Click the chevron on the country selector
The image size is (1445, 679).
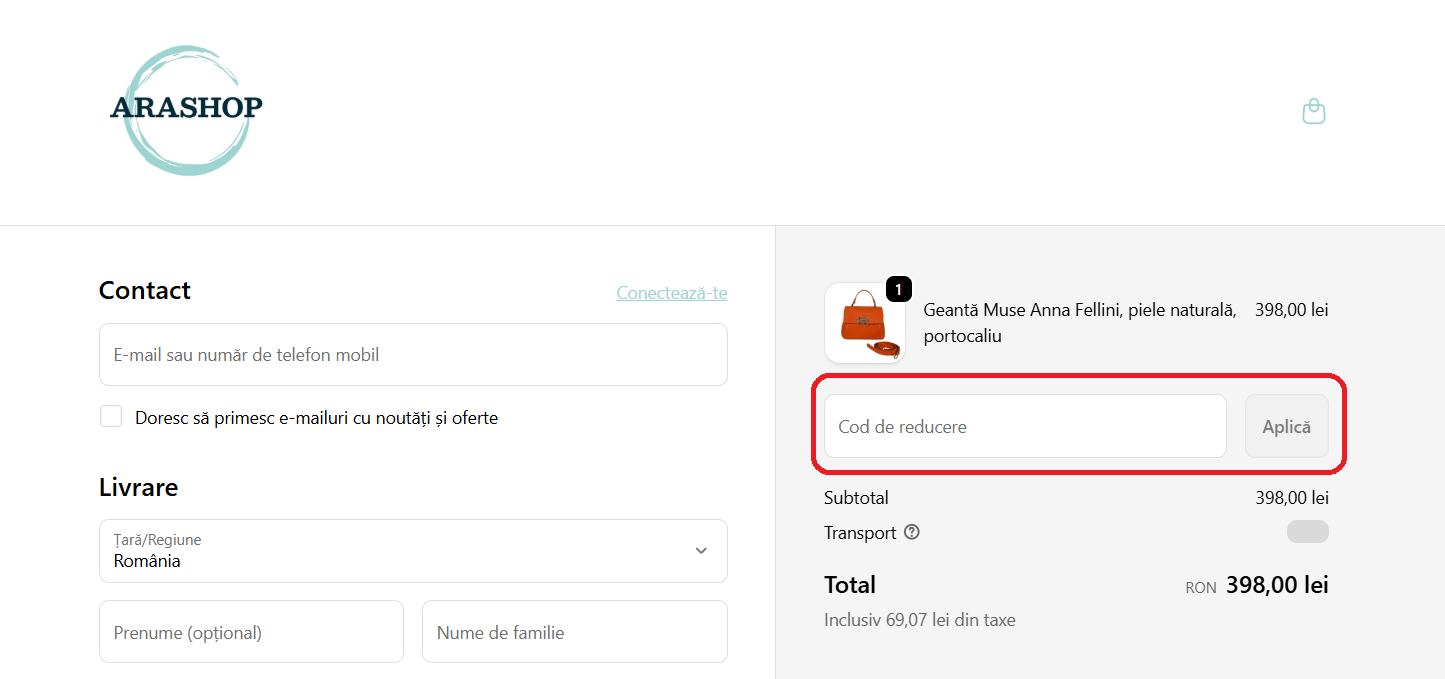coord(700,550)
